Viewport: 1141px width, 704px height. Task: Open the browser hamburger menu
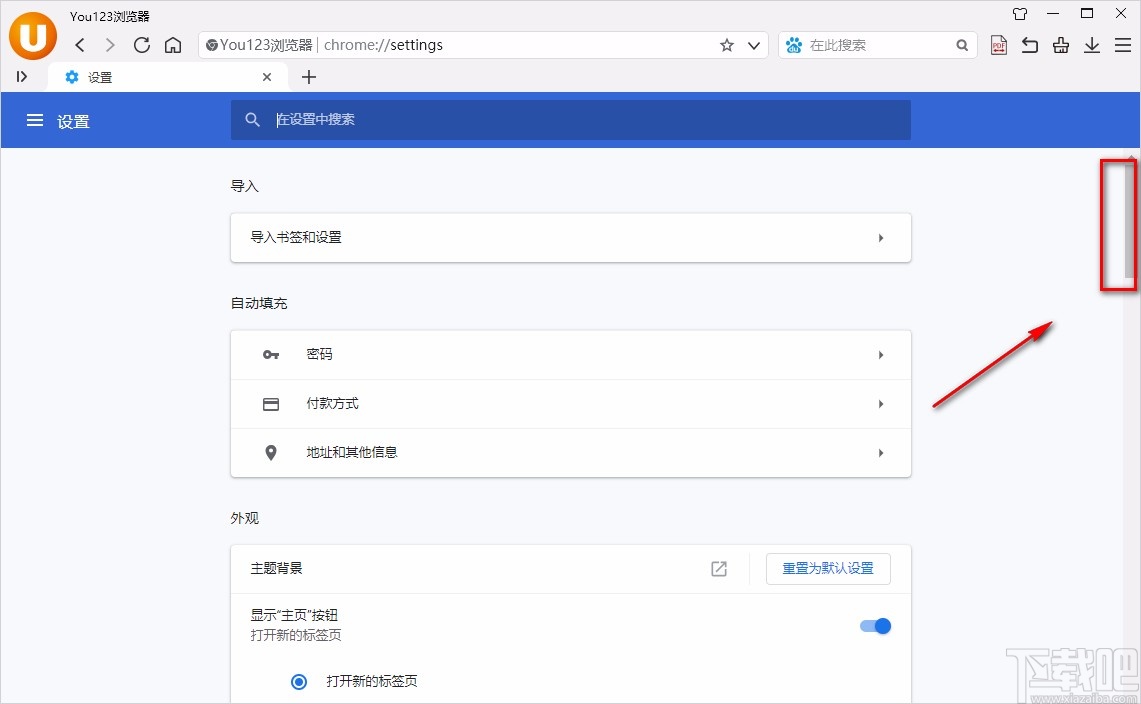coord(1123,45)
